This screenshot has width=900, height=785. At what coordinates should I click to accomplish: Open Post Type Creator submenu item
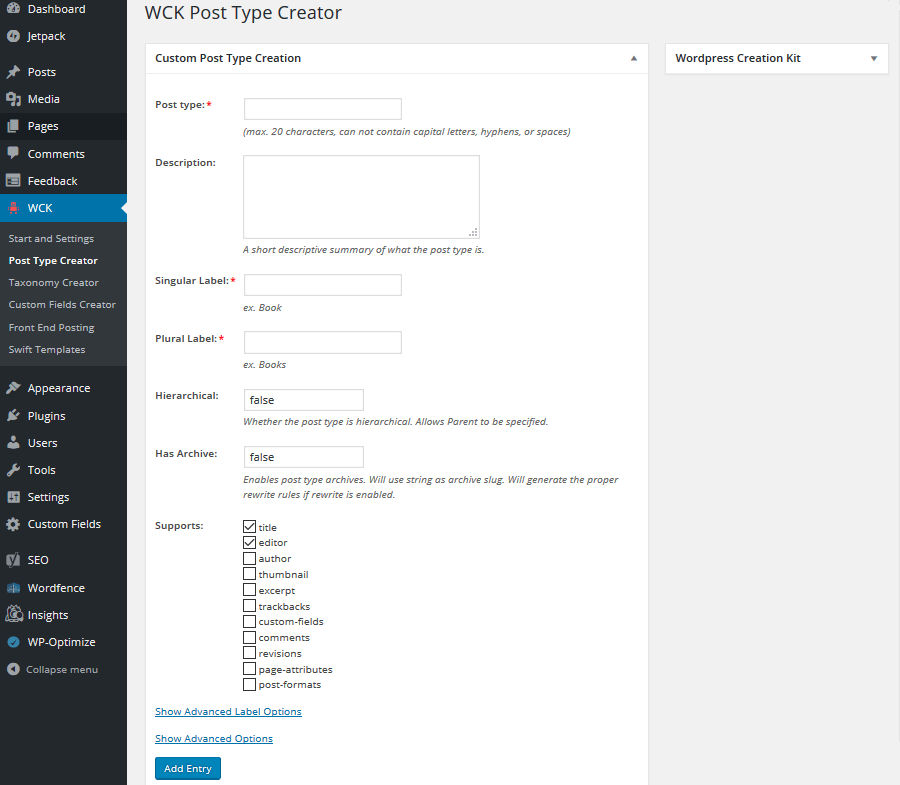(53, 261)
